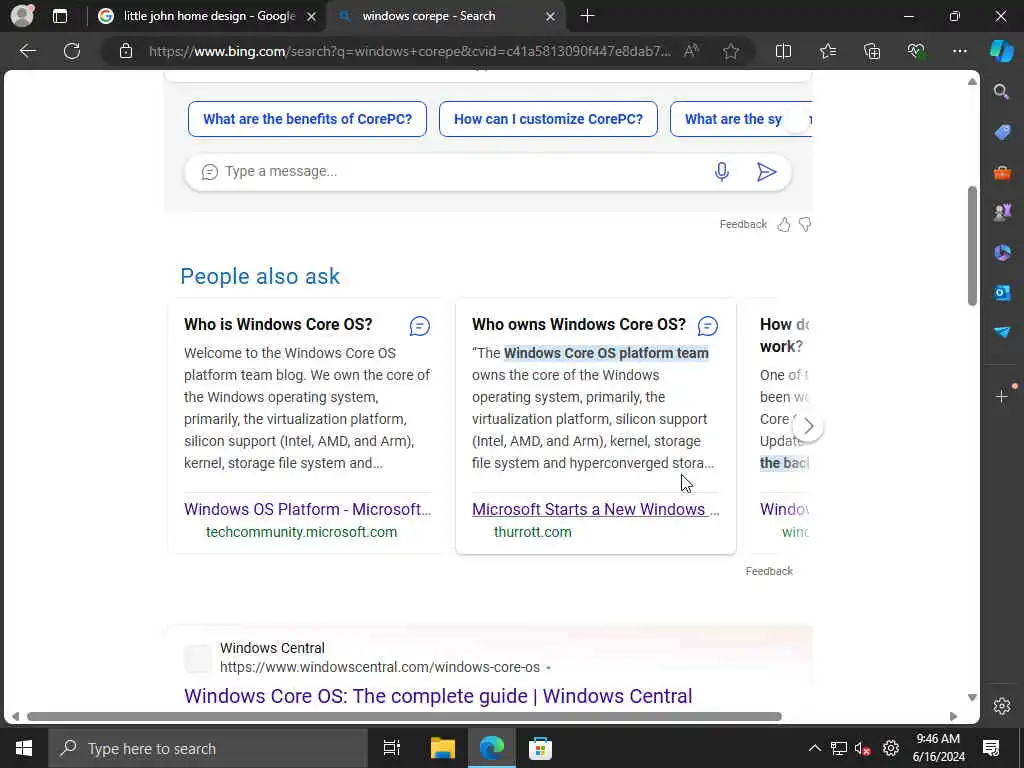Screen dimensions: 1024x768
Task: Click the horizontal scrollbar thumb
Action: (x=404, y=716)
